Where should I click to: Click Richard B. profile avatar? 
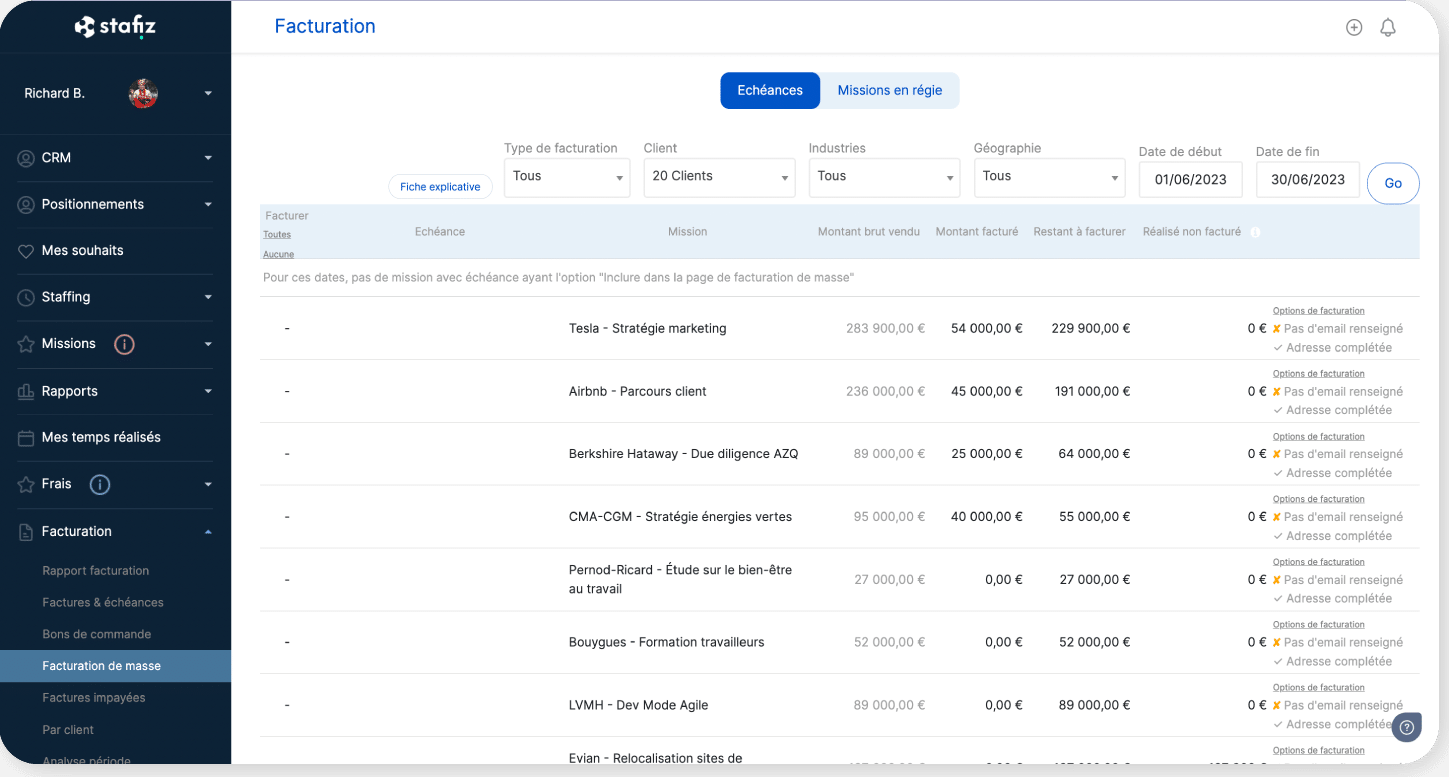tap(144, 93)
